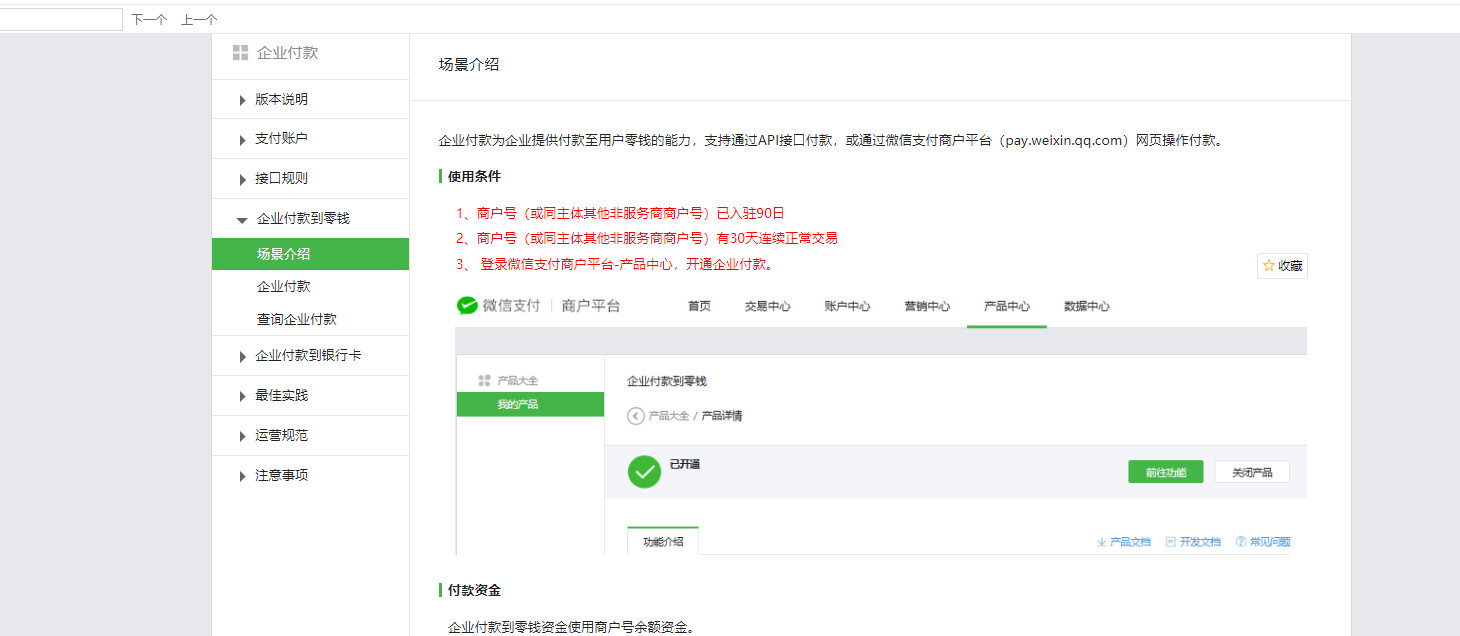Click the 开发文档 document icon link
This screenshot has height=636, width=1460.
(1193, 542)
